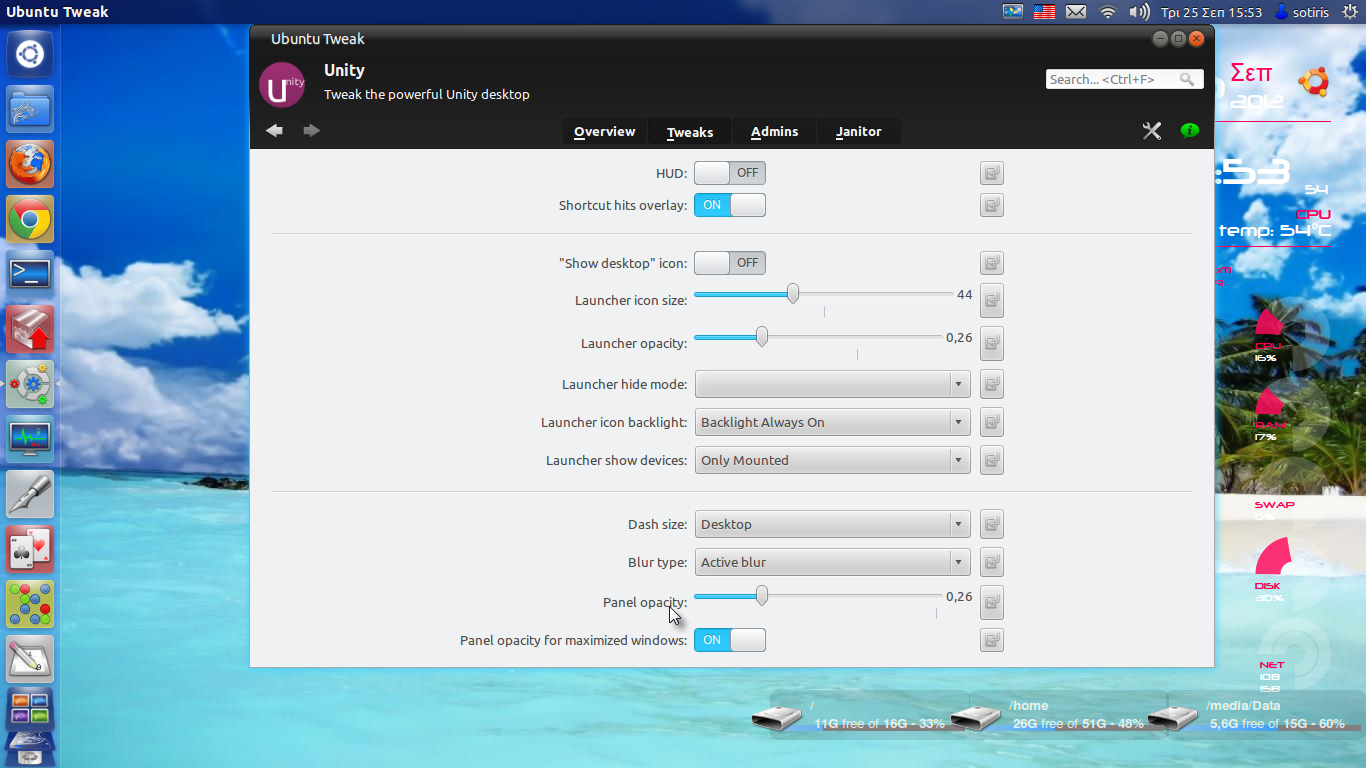The height and width of the screenshot is (768, 1366).
Task: Click the back navigation arrow
Action: click(275, 131)
